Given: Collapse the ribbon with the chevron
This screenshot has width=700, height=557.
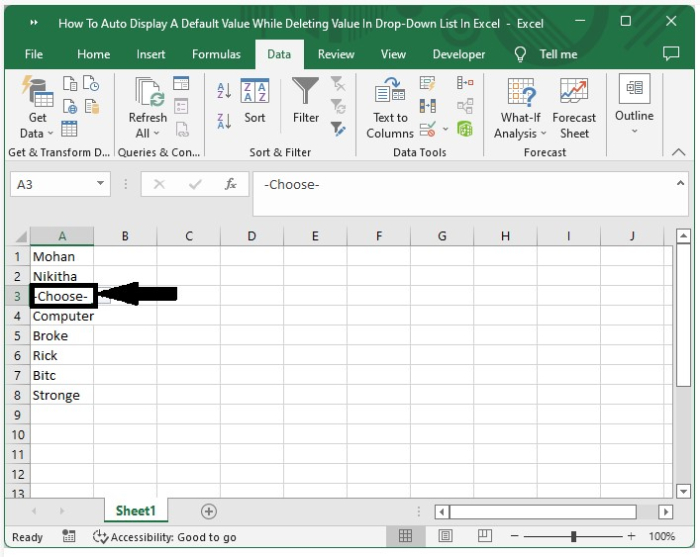Looking at the screenshot, I should (x=679, y=152).
